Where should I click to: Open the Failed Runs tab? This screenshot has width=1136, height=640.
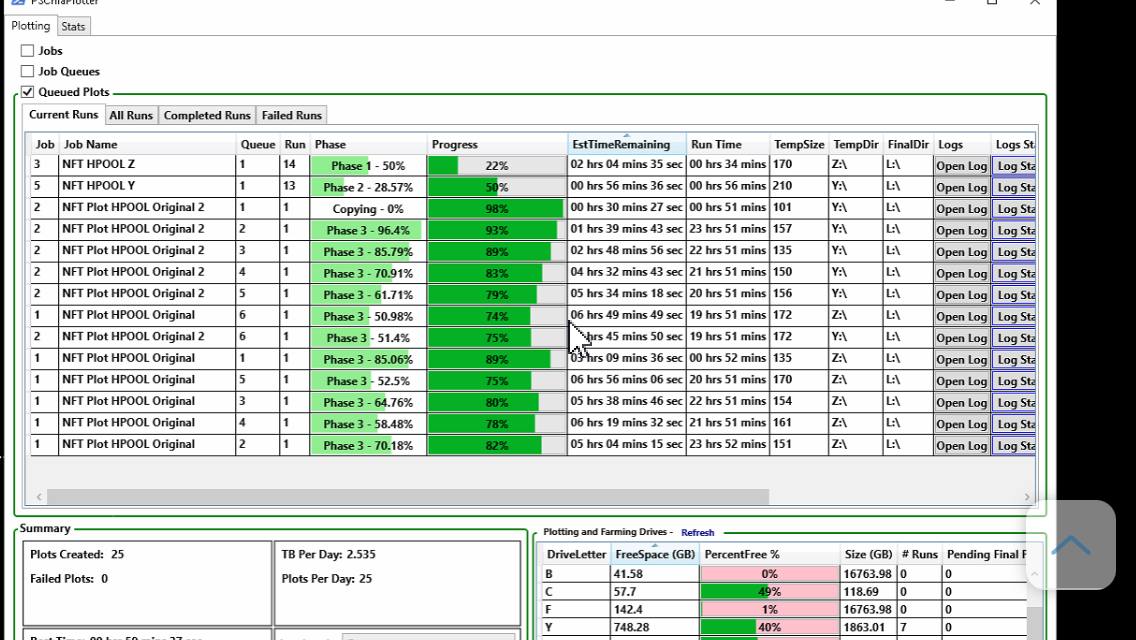point(291,115)
